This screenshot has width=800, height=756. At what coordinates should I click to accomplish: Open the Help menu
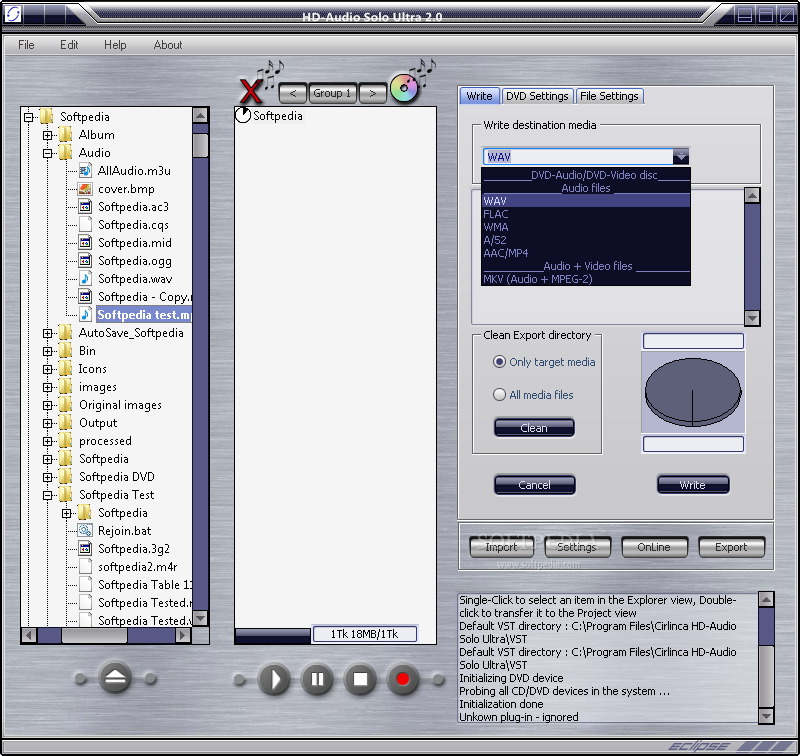[x=115, y=45]
